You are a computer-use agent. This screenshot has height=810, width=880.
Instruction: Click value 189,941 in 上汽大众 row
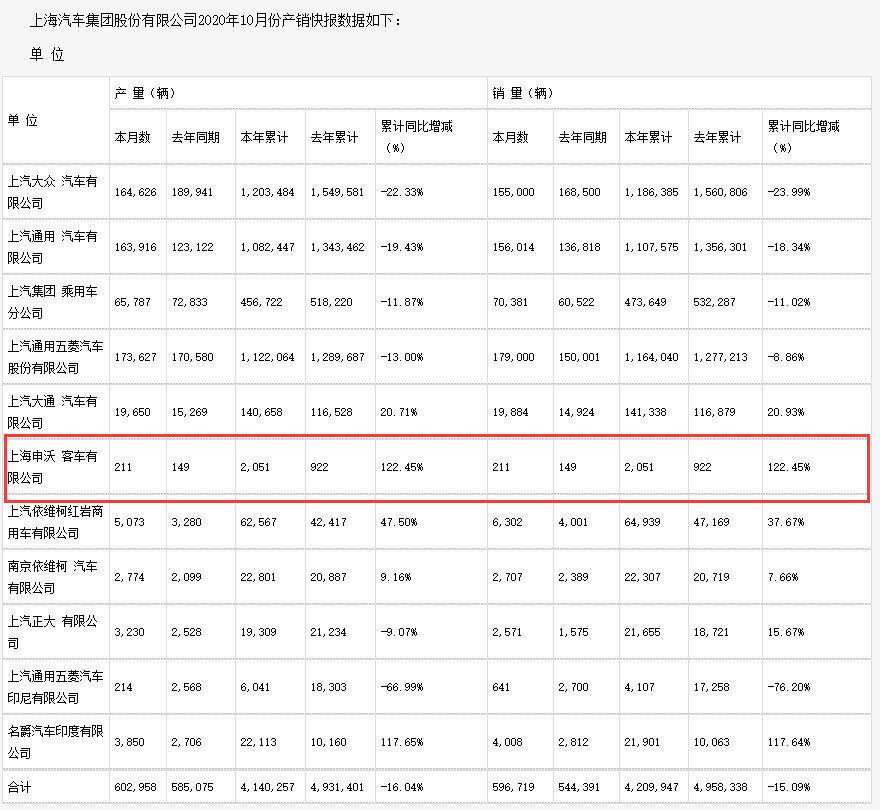tap(192, 192)
